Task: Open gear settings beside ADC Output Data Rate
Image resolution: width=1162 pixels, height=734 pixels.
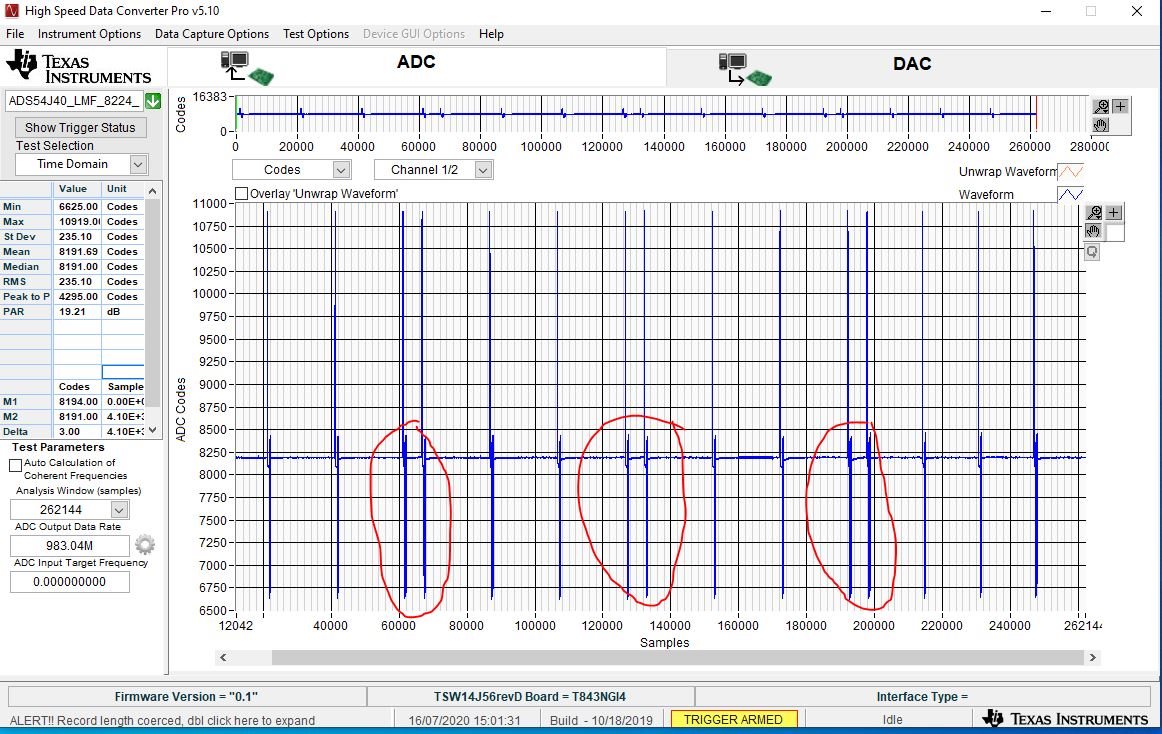Action: click(x=145, y=545)
